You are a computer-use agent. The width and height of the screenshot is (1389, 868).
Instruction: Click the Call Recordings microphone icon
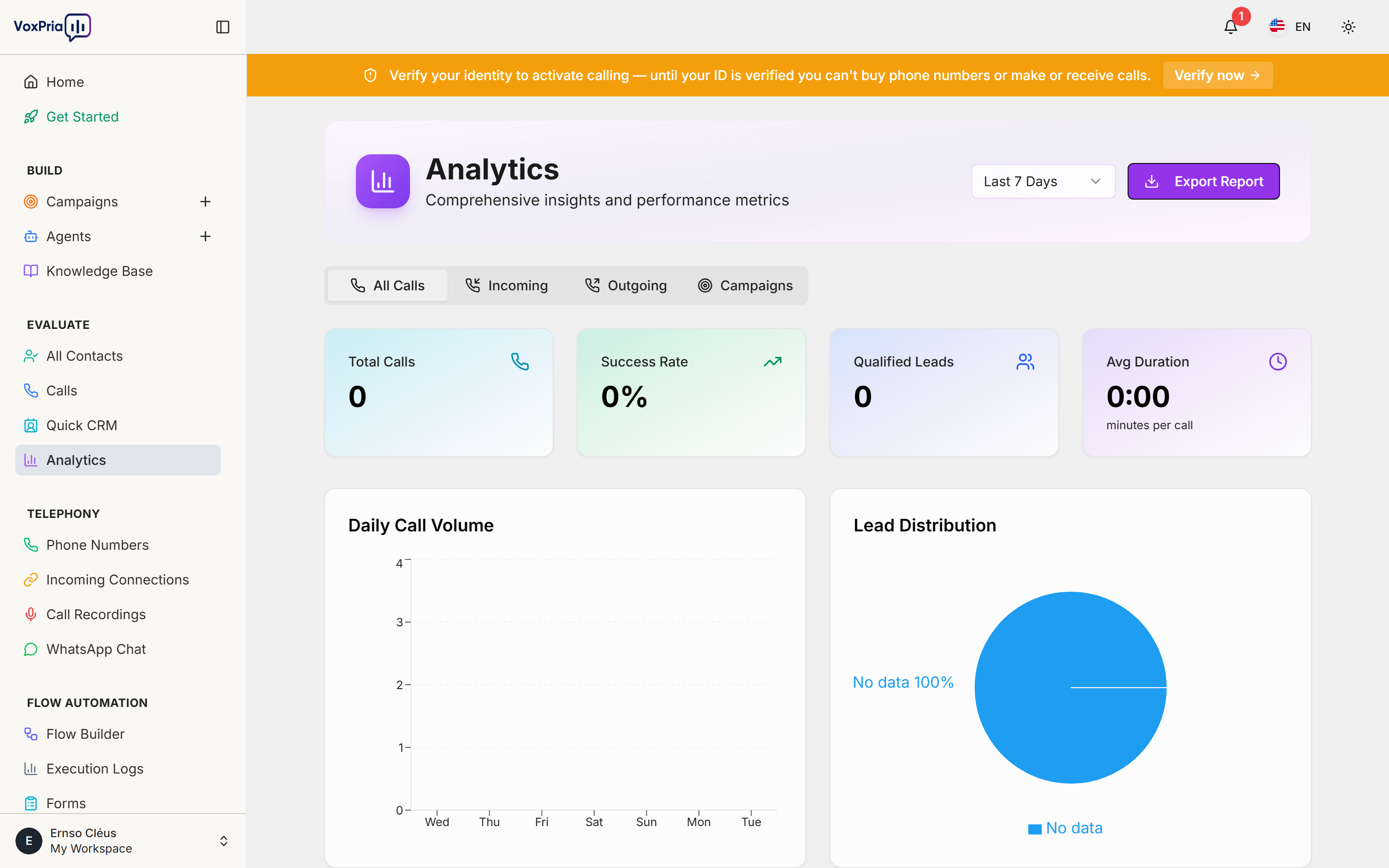tap(31, 614)
